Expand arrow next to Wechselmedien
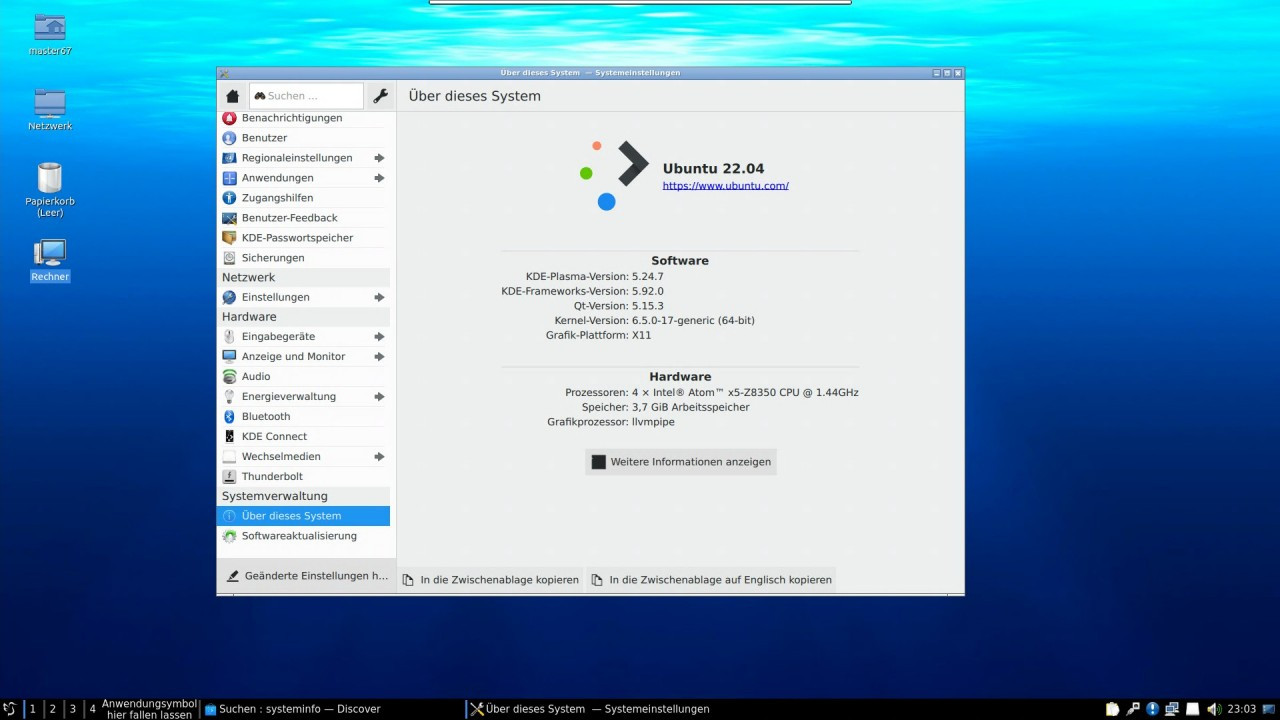This screenshot has height=720, width=1280. click(x=379, y=457)
